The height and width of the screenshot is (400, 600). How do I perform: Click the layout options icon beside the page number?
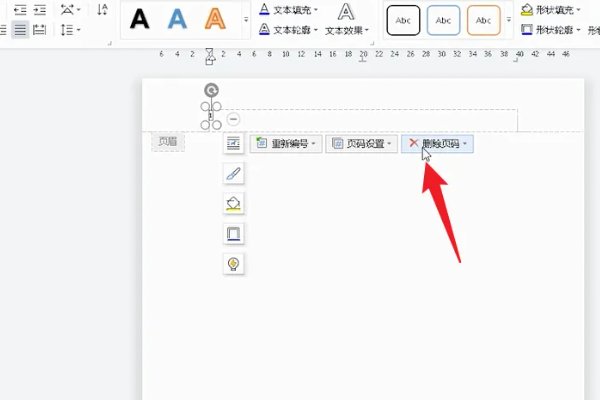tap(233, 144)
